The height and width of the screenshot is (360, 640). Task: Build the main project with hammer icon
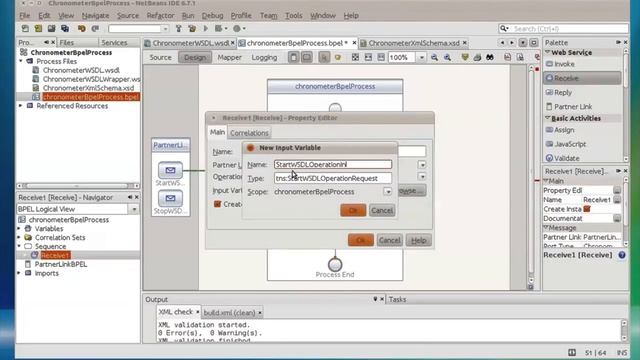tap(178, 29)
